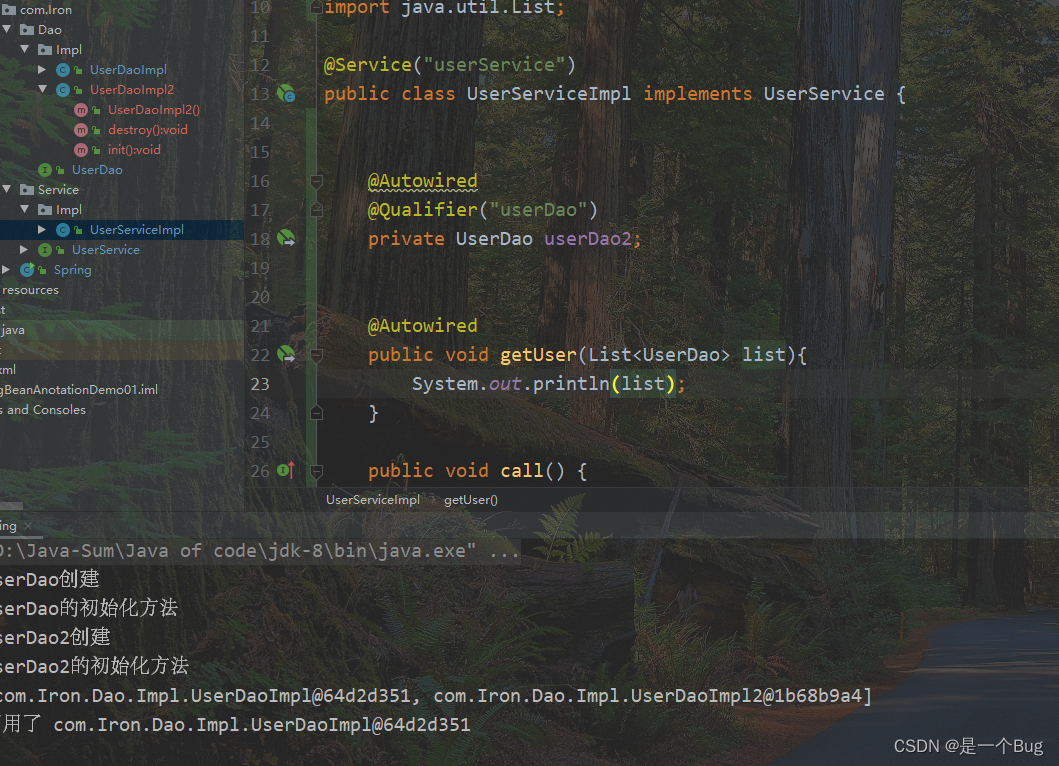Click the @Autowired annotation on line 16
The image size is (1059, 766).
[x=422, y=181]
